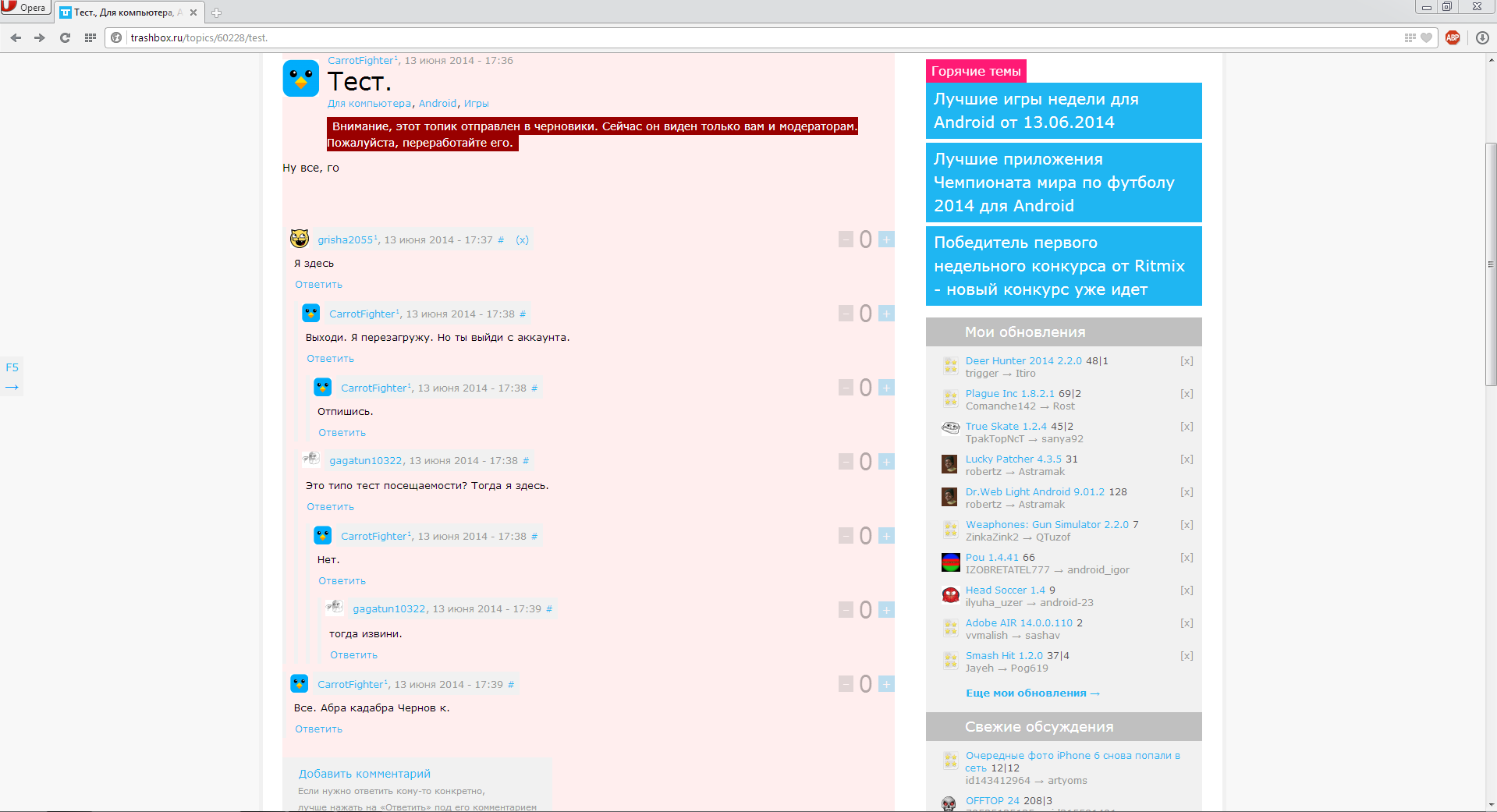Downvote comment 'Все. Абра кадабра Чернов к.'
Screen dimensions: 1497x812
click(846, 684)
